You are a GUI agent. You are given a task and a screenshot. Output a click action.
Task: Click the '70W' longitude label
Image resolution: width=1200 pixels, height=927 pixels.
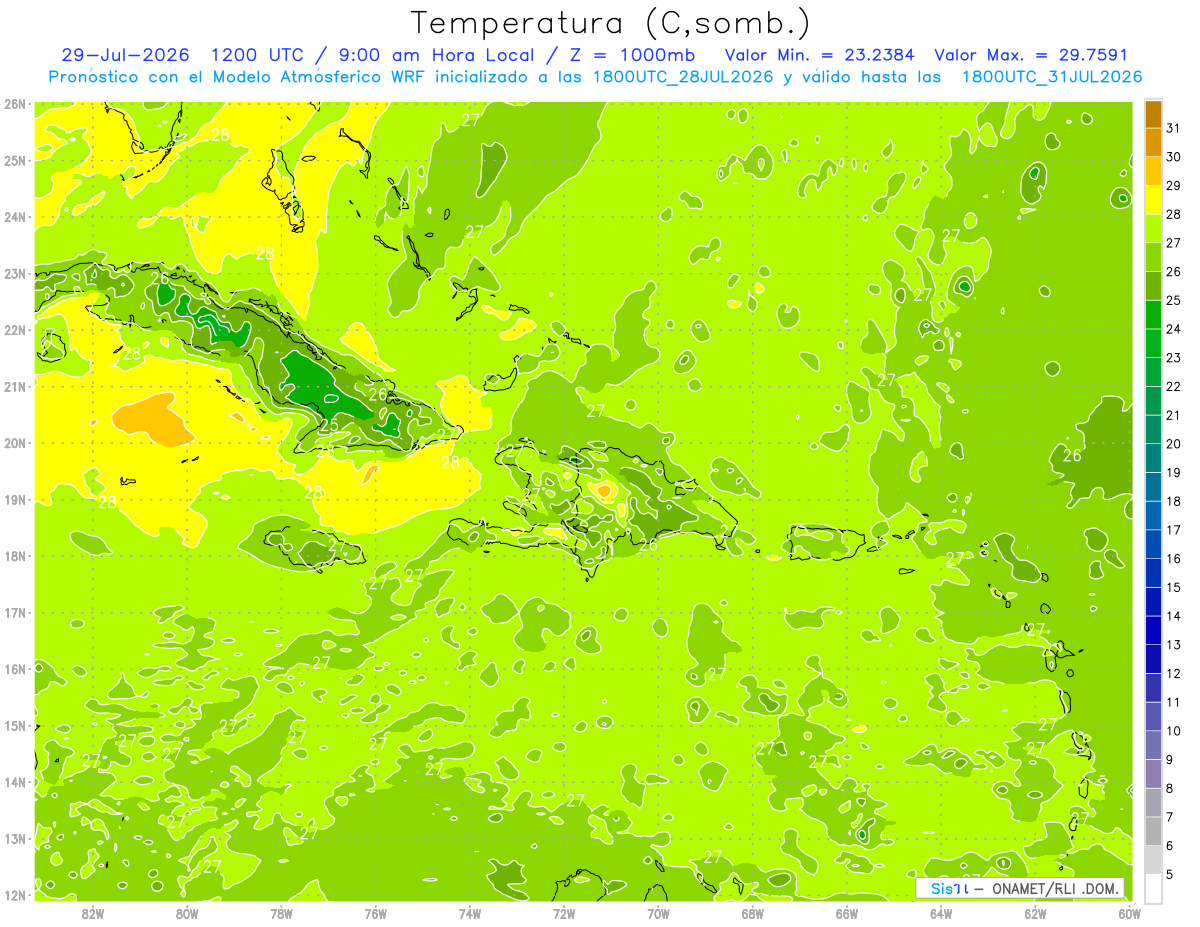658,913
